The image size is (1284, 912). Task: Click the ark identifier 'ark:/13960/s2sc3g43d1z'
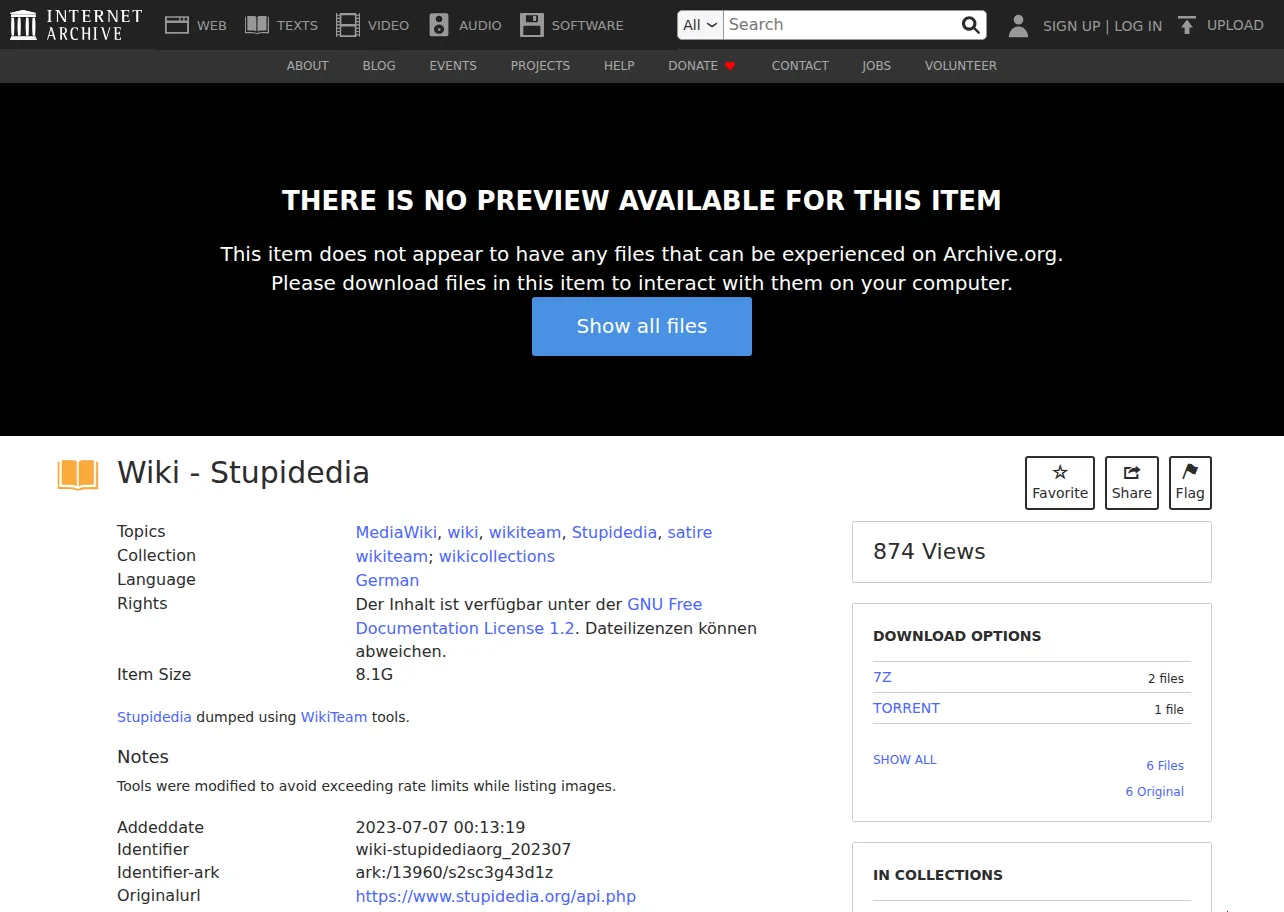(x=454, y=873)
